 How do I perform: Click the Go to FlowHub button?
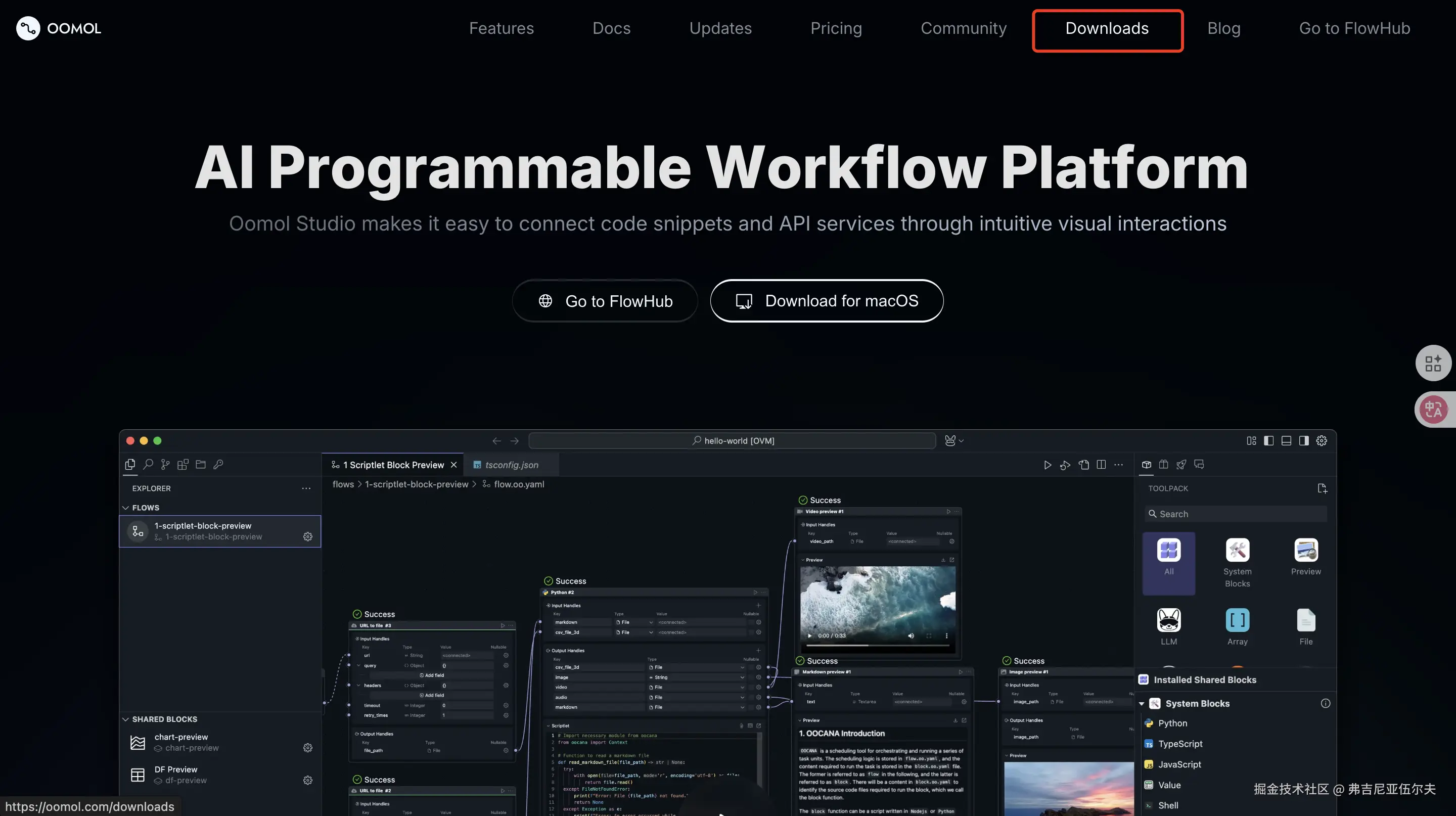tap(604, 301)
